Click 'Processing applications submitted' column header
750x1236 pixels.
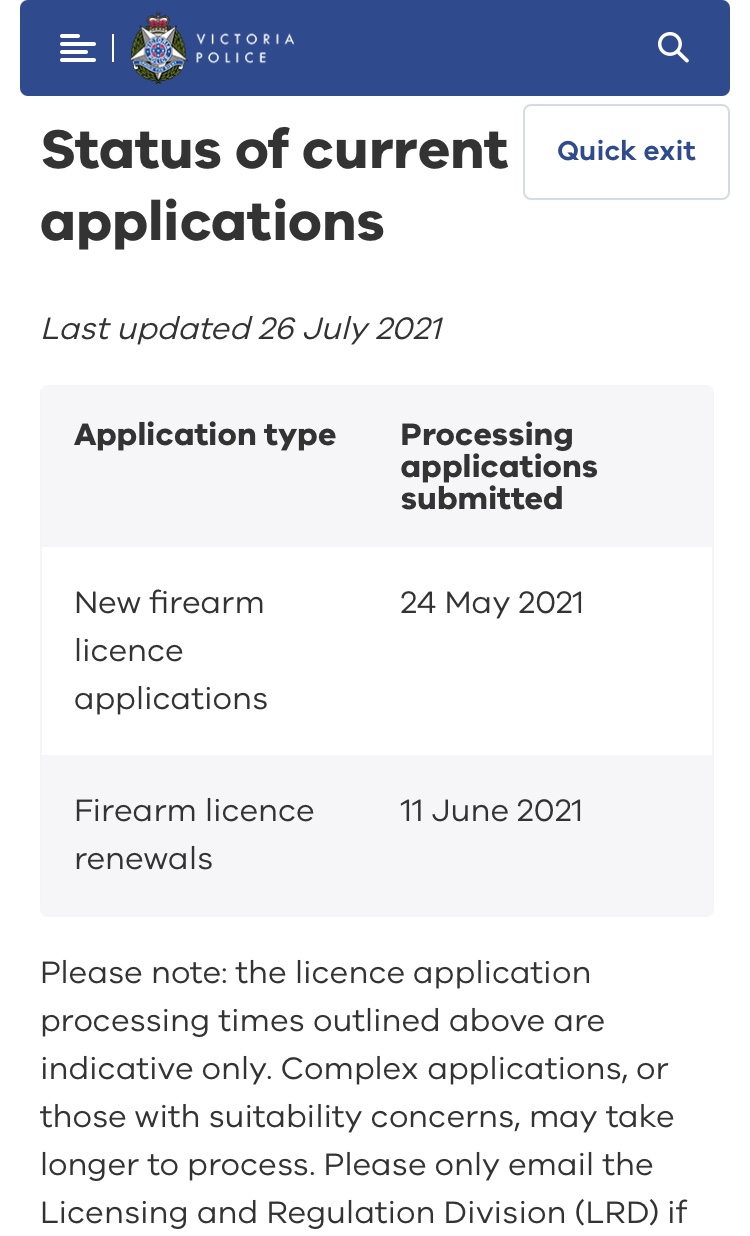(x=498, y=466)
